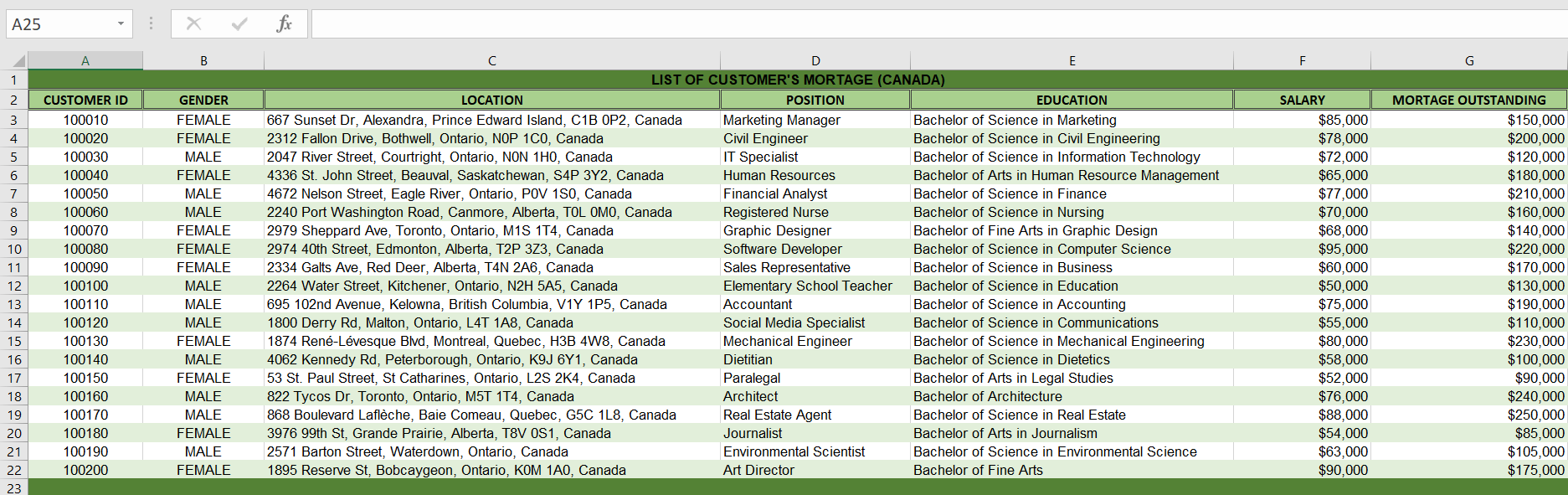Click inside the Name Box showing A25
The width and height of the screenshot is (1568, 495).
tap(59, 23)
